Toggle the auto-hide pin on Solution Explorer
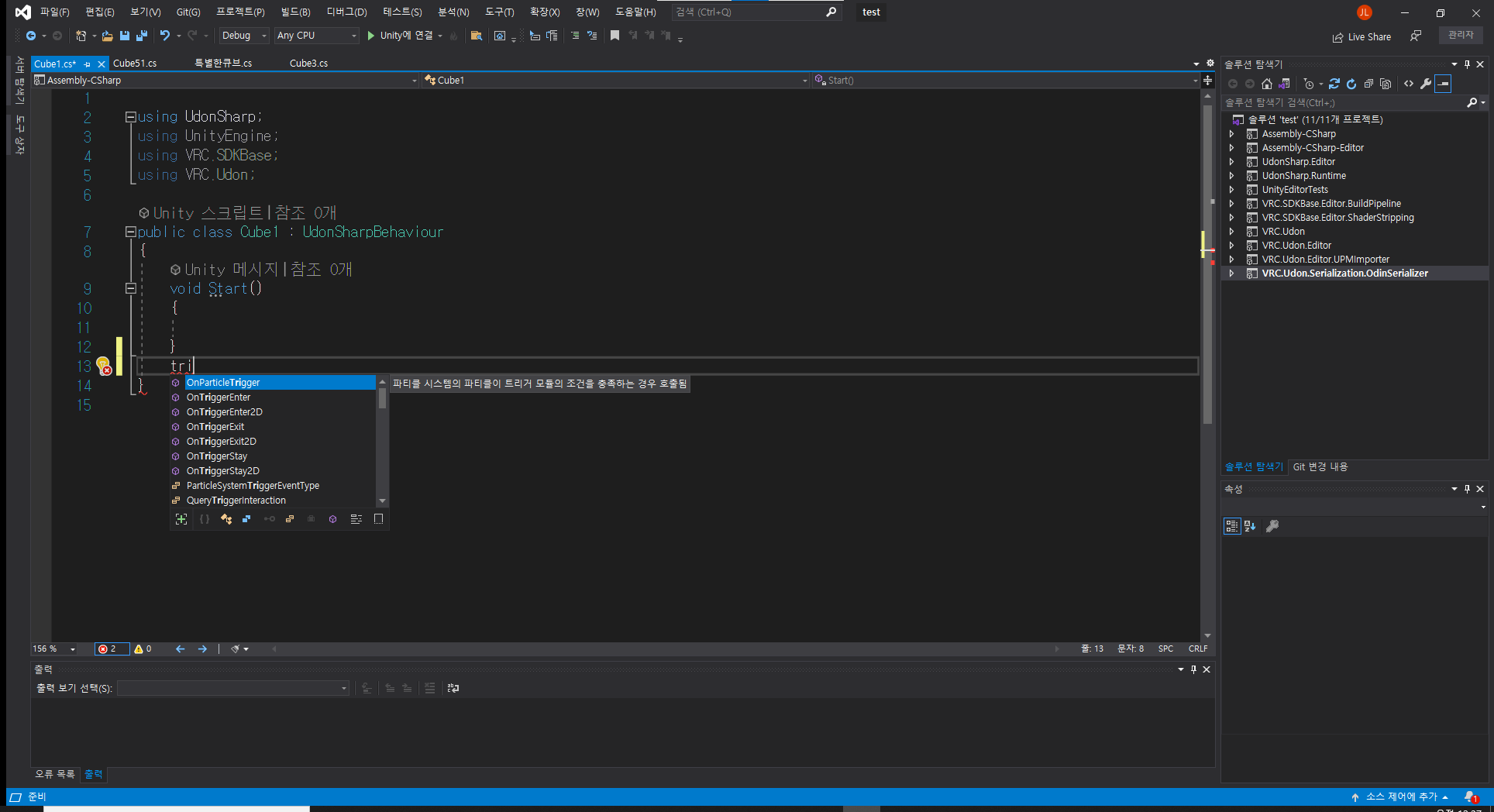This screenshot has width=1494, height=812. (1467, 64)
